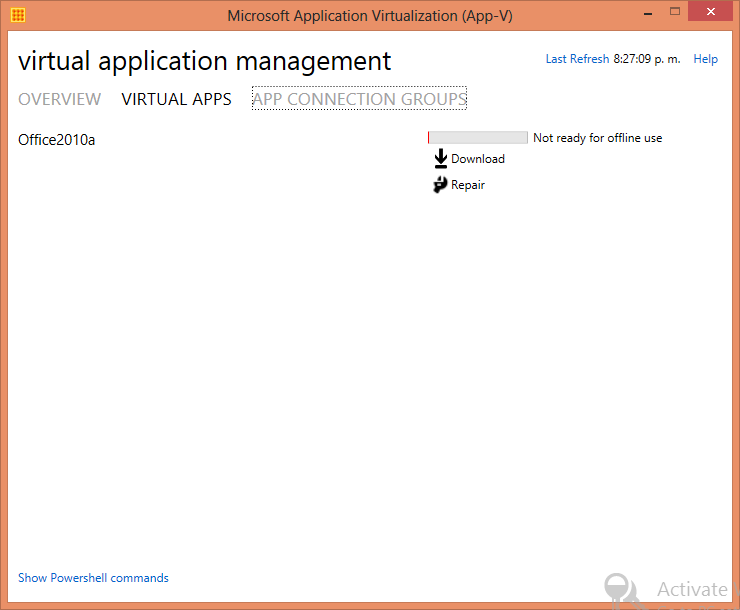Click the App-V title bar icon
This screenshot has height=610, width=740.
[x=17, y=15]
